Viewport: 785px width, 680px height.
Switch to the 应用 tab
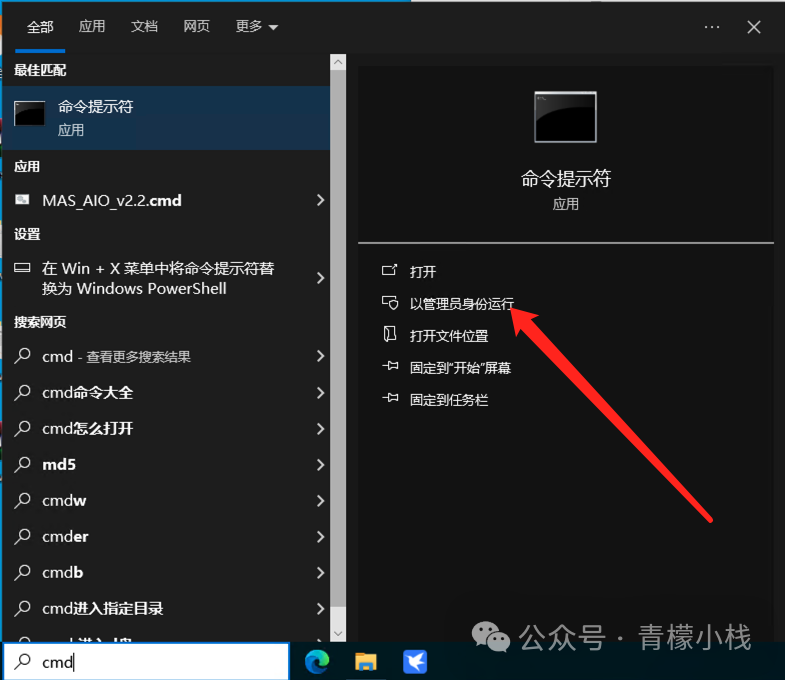[92, 26]
